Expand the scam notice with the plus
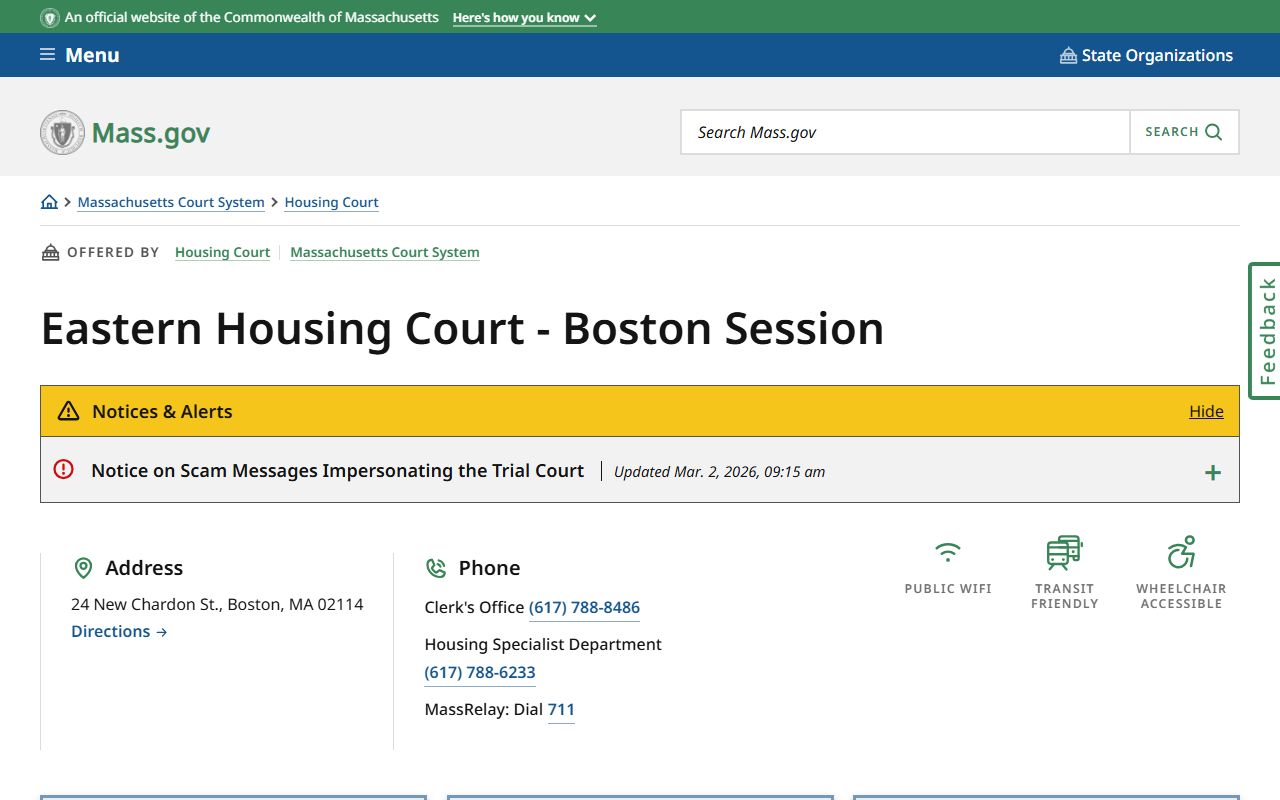 1213,473
